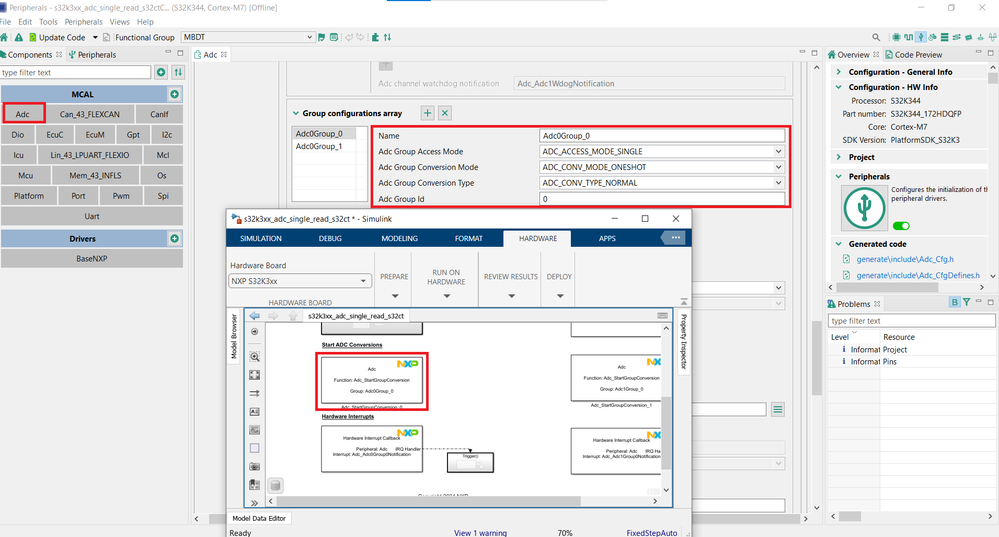
Task: Switch to Simulink DEBUG tab
Action: pyautogui.click(x=330, y=238)
